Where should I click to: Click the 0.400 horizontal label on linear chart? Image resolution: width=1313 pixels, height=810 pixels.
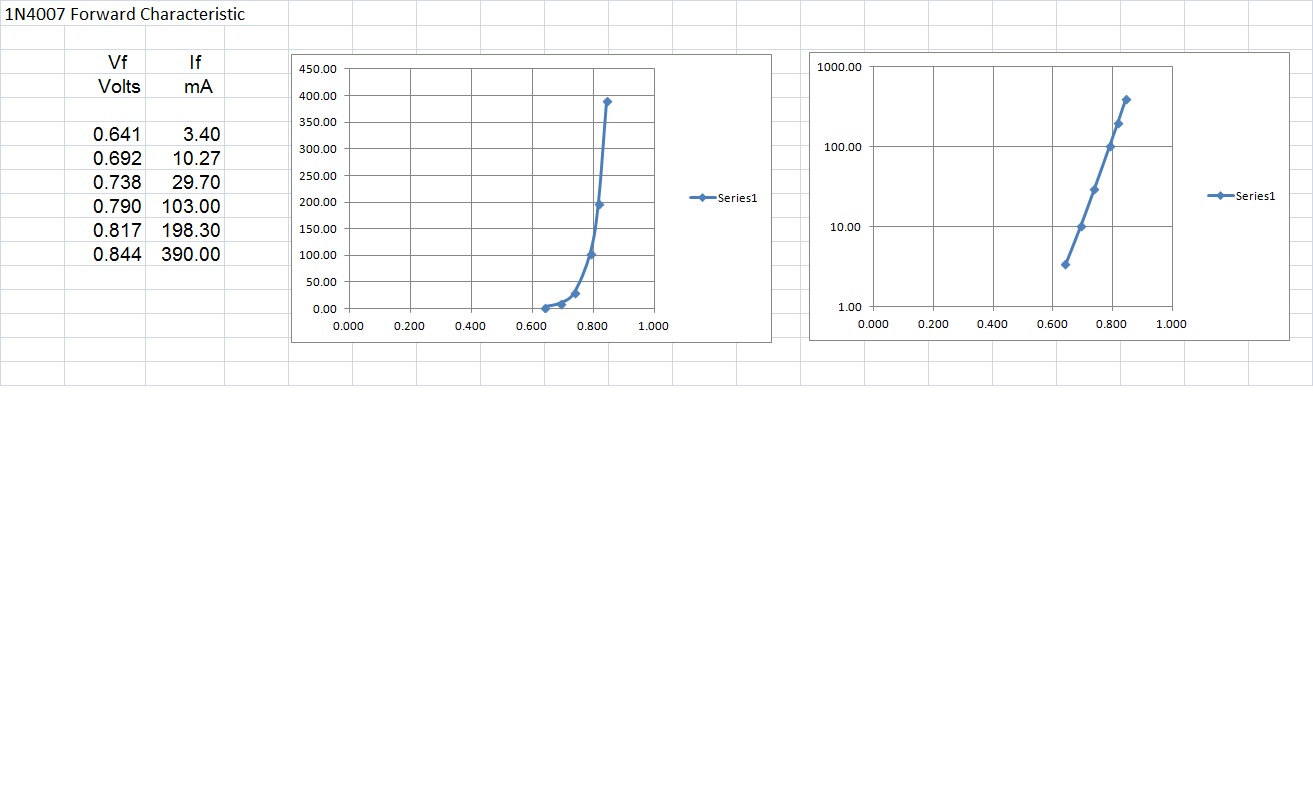(x=471, y=326)
